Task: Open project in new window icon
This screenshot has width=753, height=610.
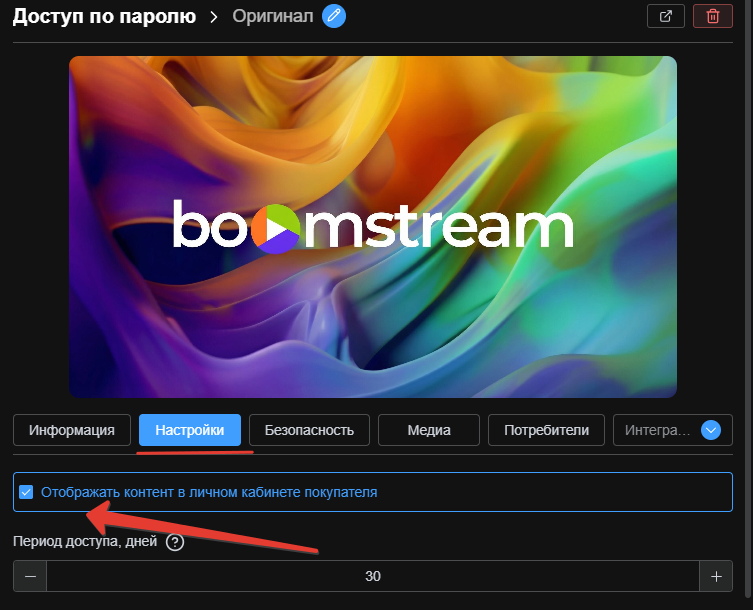Action: click(666, 16)
